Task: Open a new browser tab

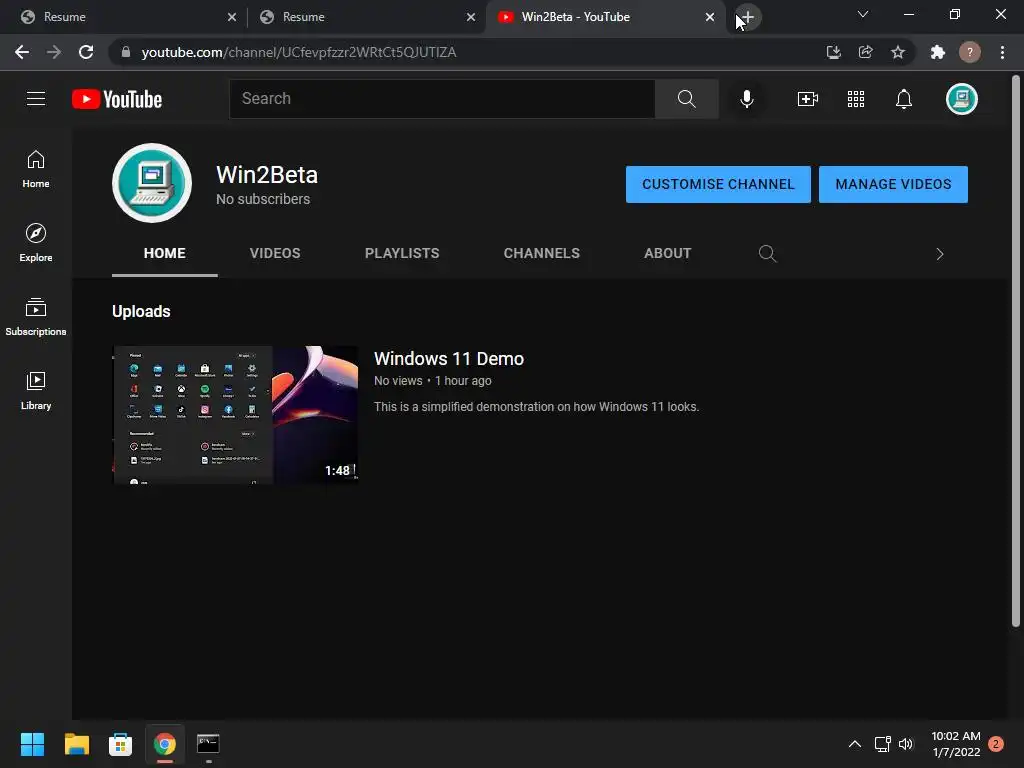Action: pos(748,17)
